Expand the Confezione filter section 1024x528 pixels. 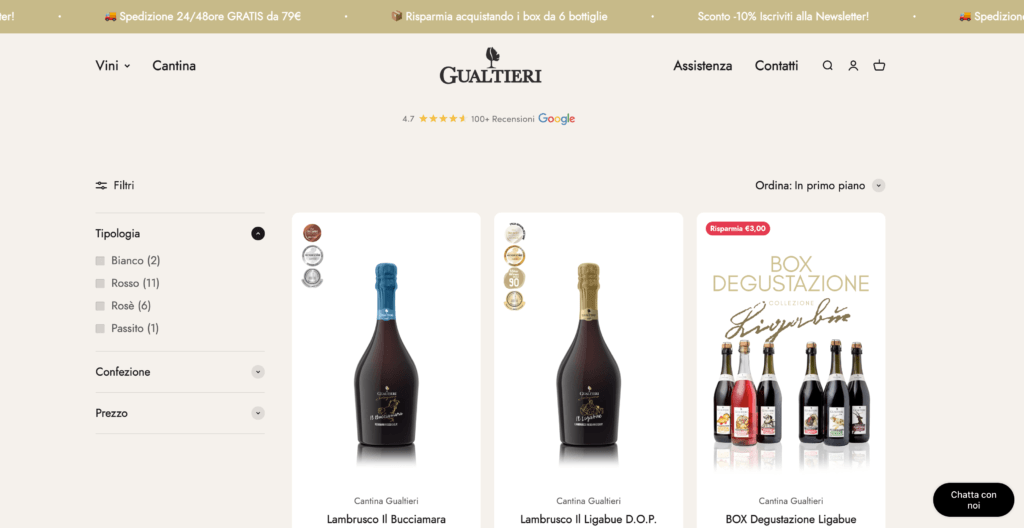click(258, 372)
